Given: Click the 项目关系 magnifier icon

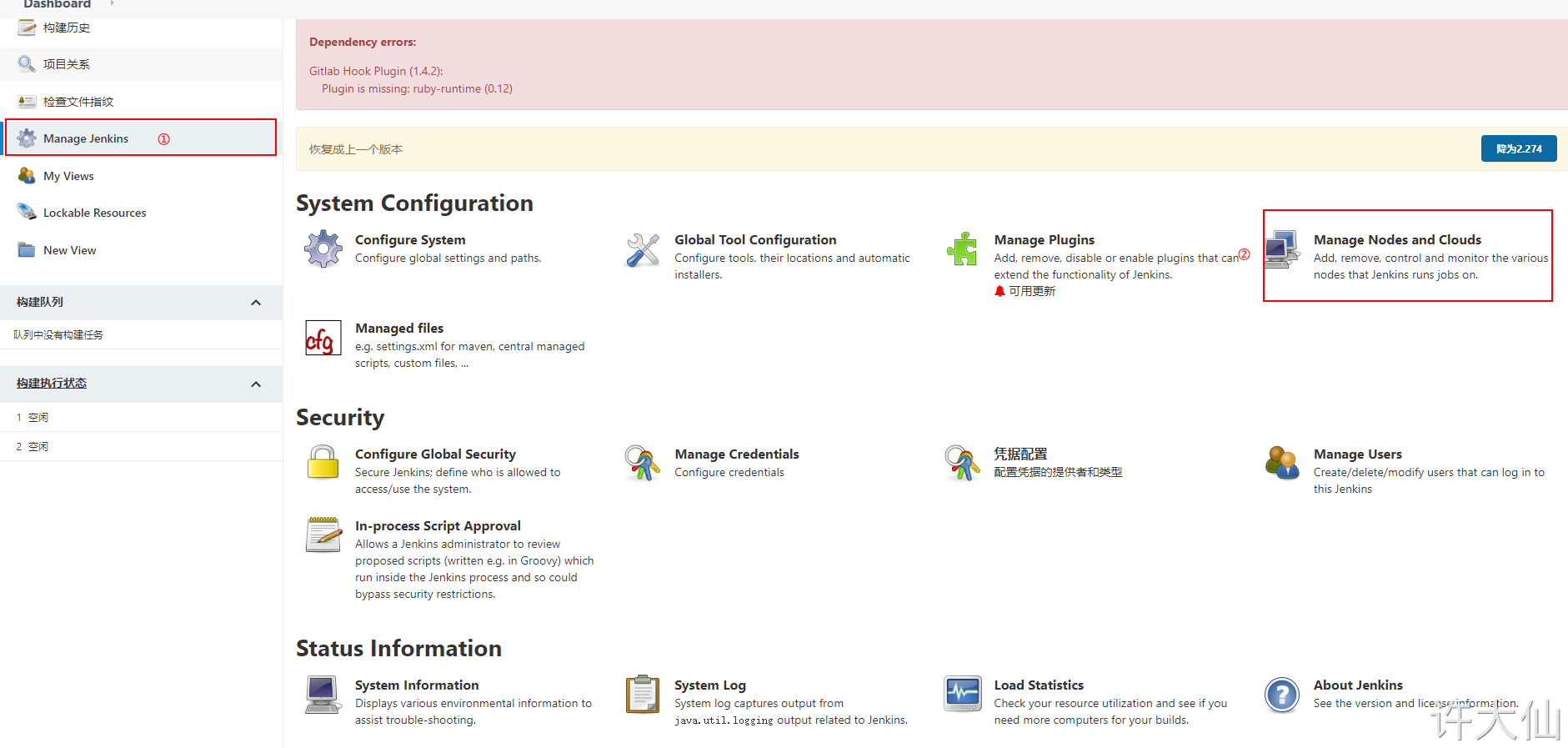Looking at the screenshot, I should pos(27,64).
